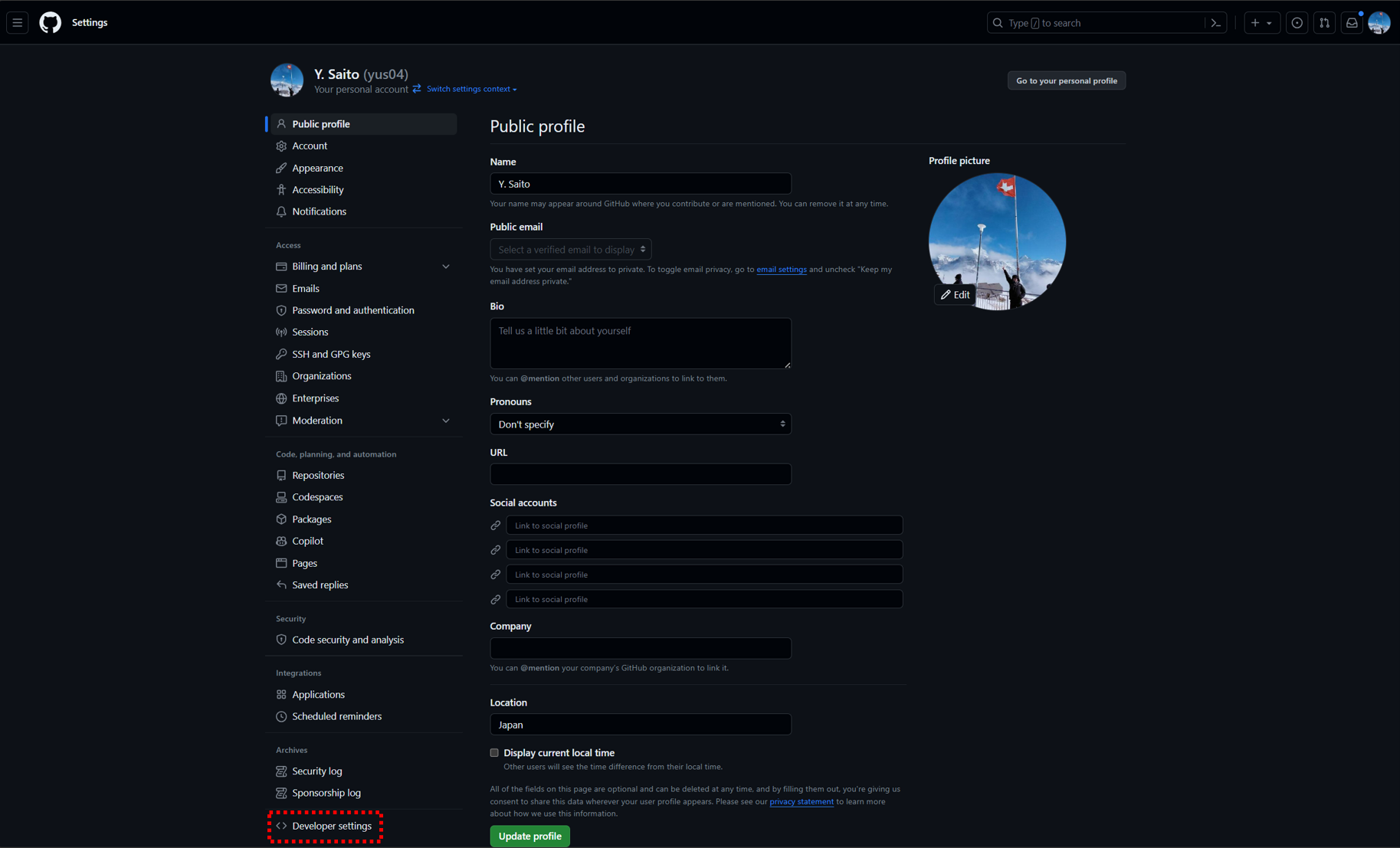The width and height of the screenshot is (1400, 848).
Task: Click into the Bio text area
Action: point(641,343)
